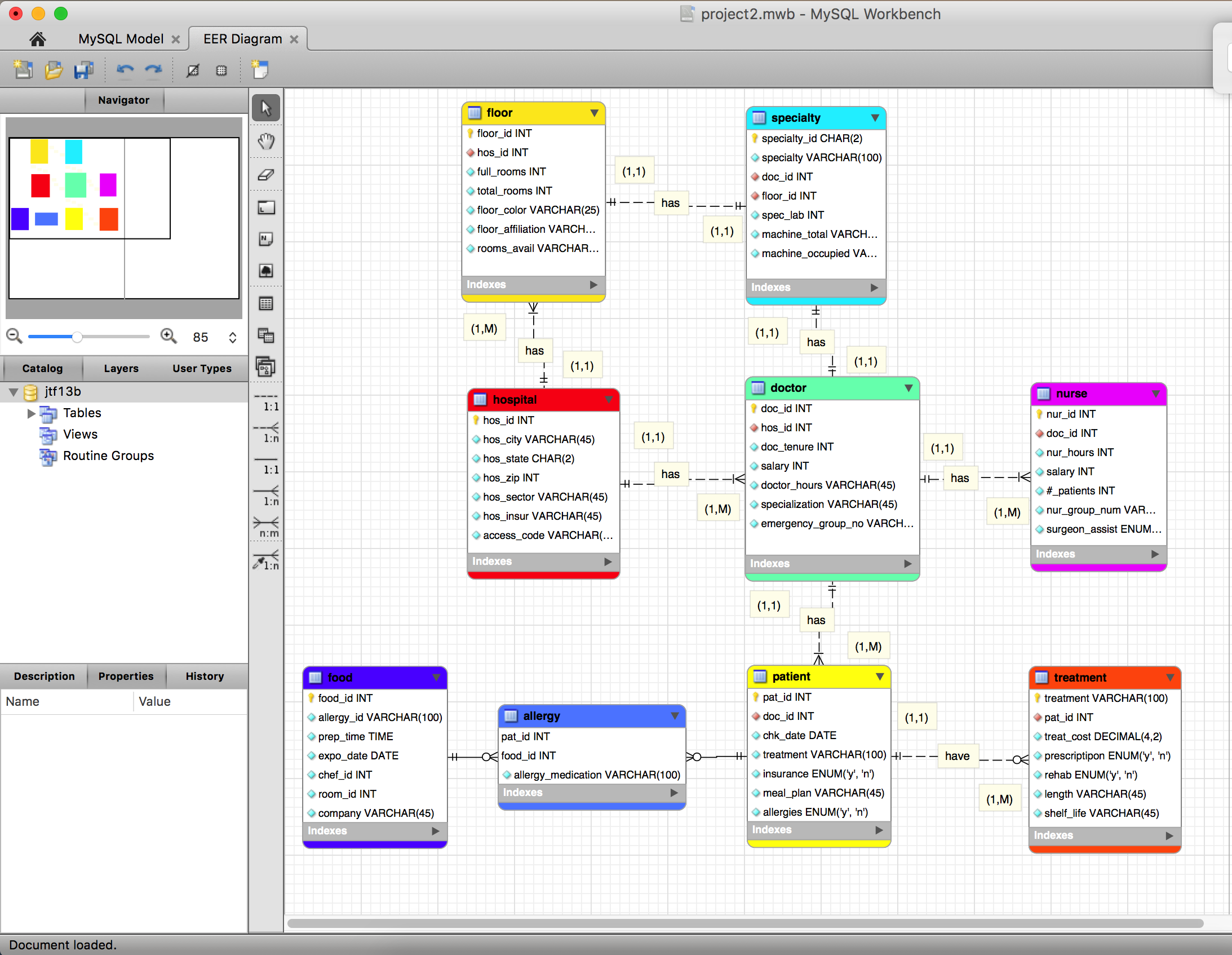Open the home screen icon
The height and width of the screenshot is (955, 1232).
[x=37, y=39]
